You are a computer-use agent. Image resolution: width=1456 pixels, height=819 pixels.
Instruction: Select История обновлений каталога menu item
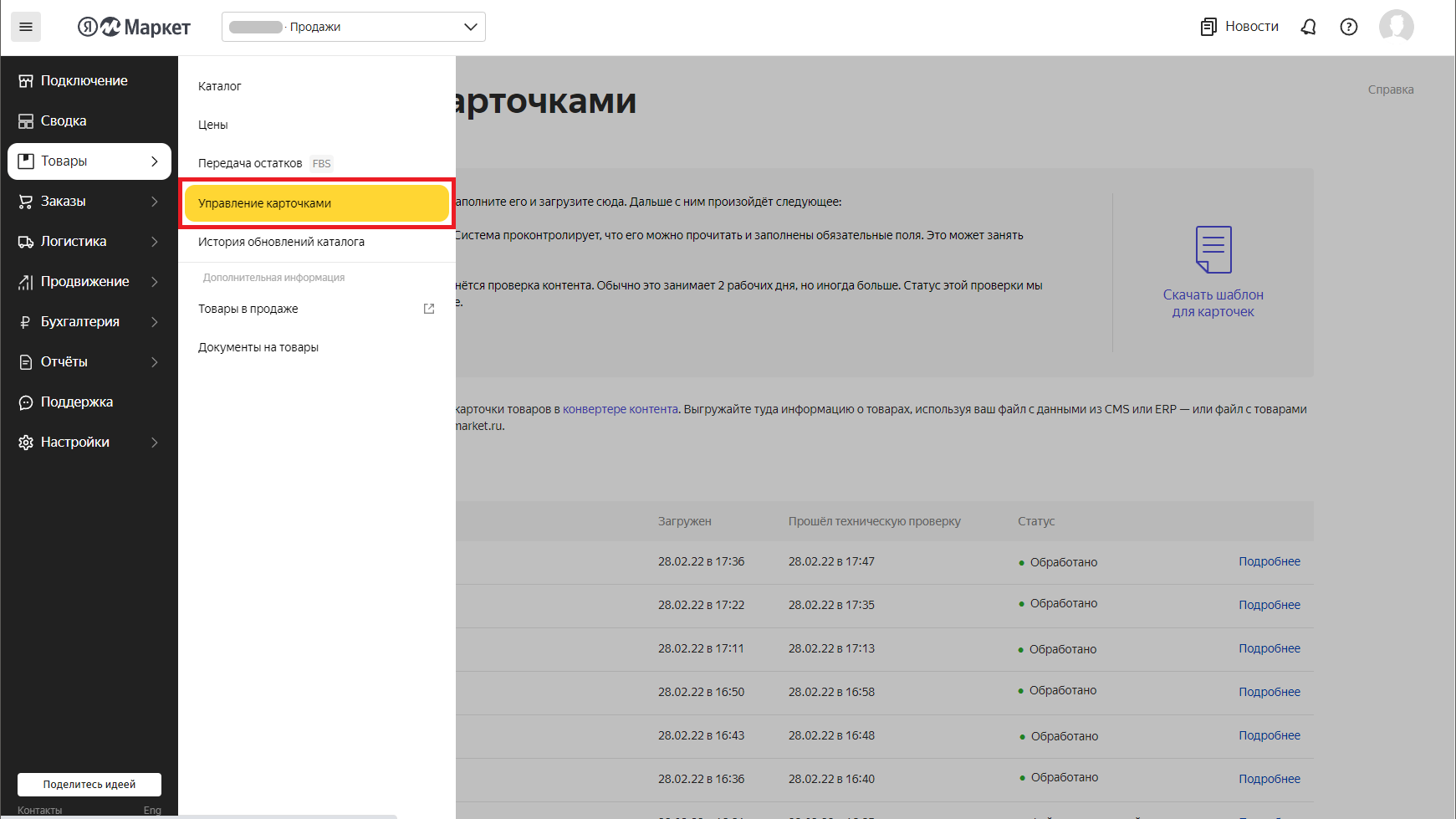coord(281,242)
